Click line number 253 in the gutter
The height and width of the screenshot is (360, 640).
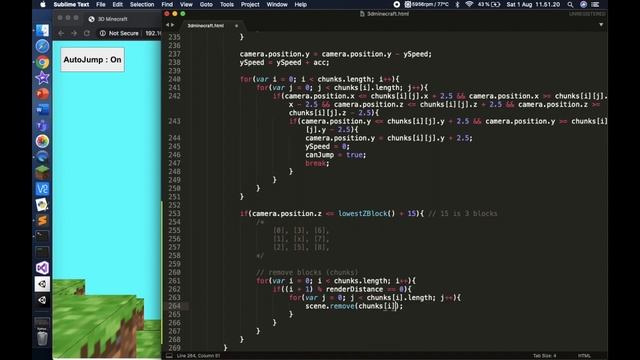[174, 213]
